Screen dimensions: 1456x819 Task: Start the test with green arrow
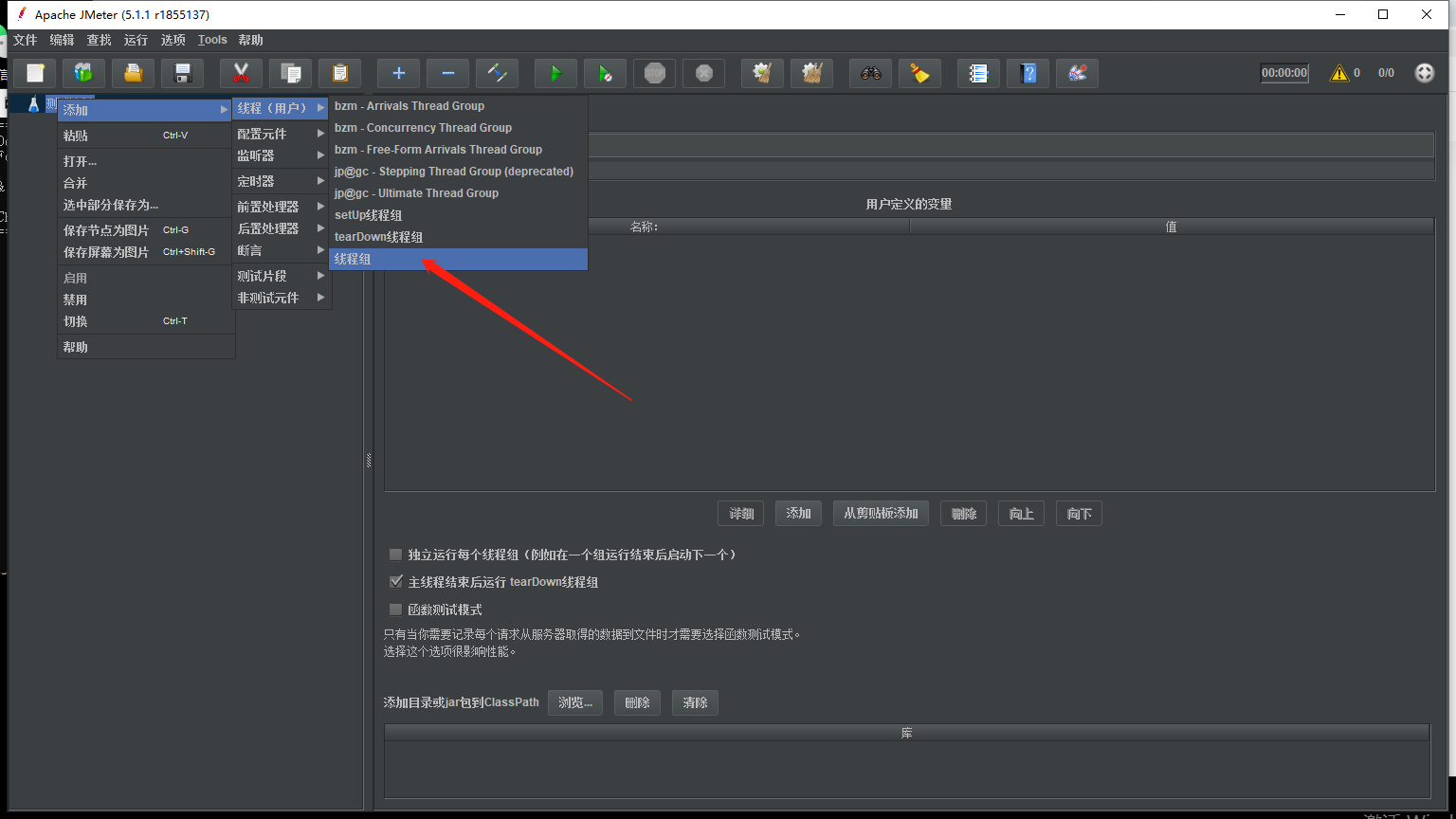[556, 73]
